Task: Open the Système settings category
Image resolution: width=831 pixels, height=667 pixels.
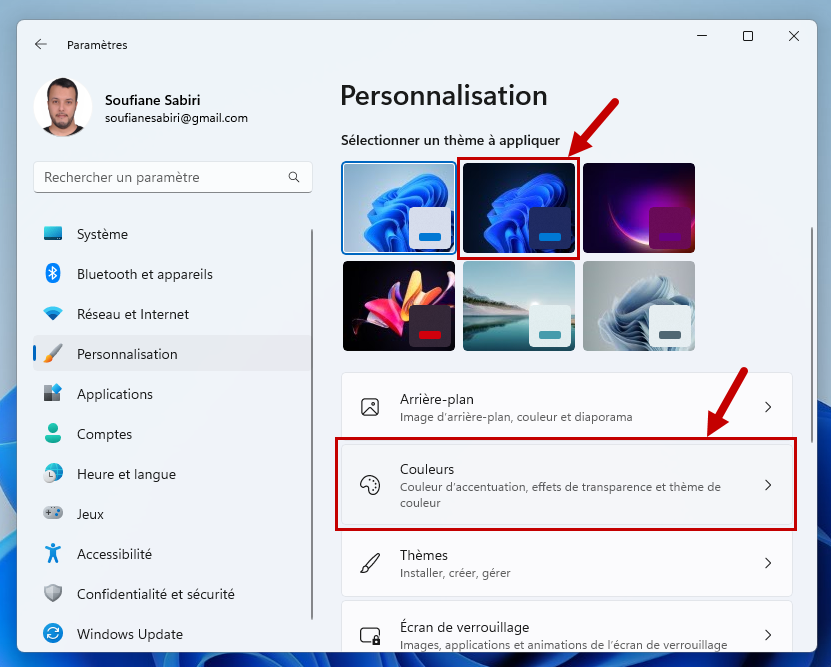Action: 172,234
